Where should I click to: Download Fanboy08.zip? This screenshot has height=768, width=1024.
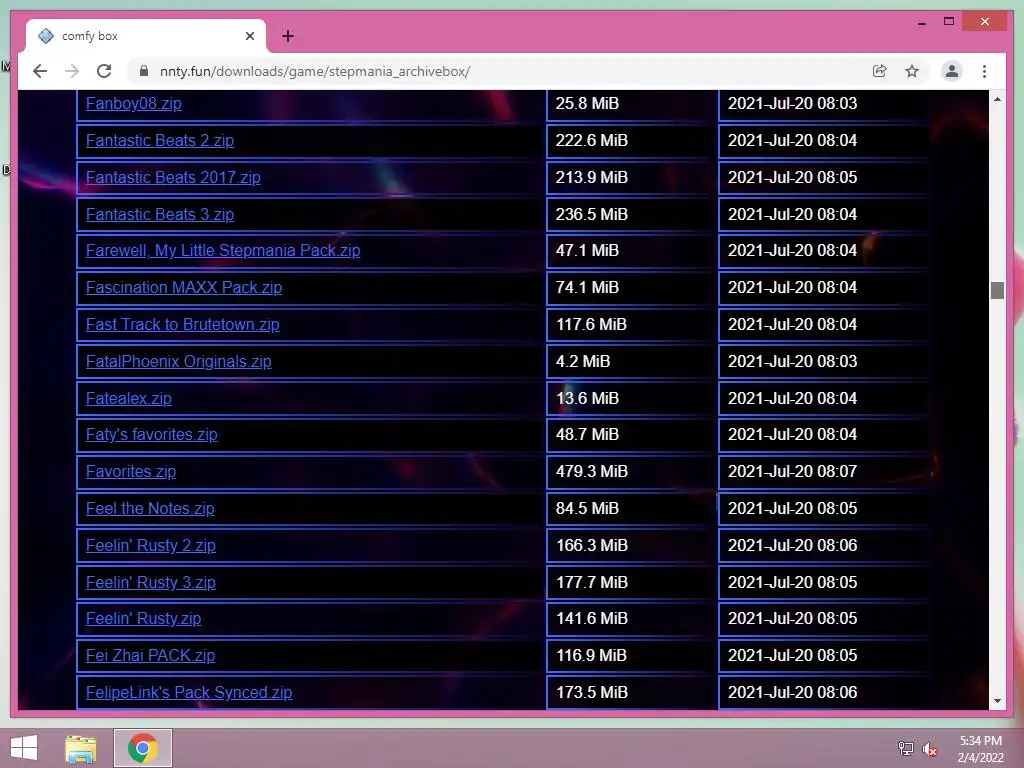pos(133,103)
